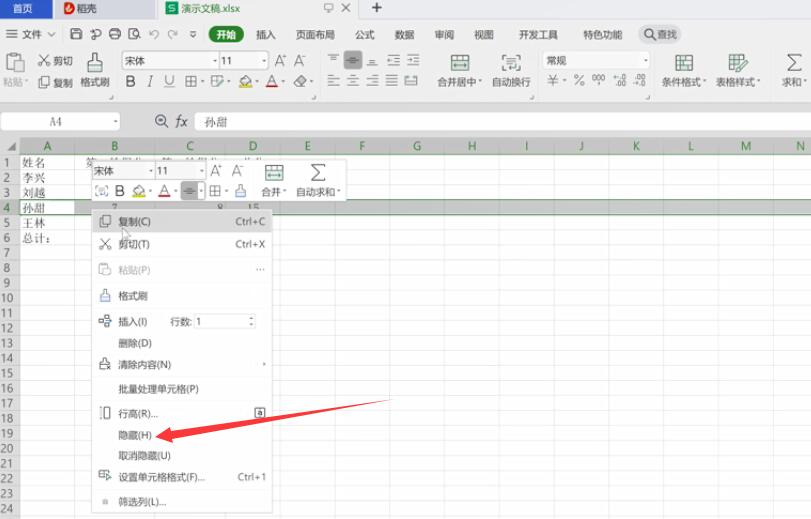Open Table Styles 表格样式
The width and height of the screenshot is (811, 519).
coord(738,69)
